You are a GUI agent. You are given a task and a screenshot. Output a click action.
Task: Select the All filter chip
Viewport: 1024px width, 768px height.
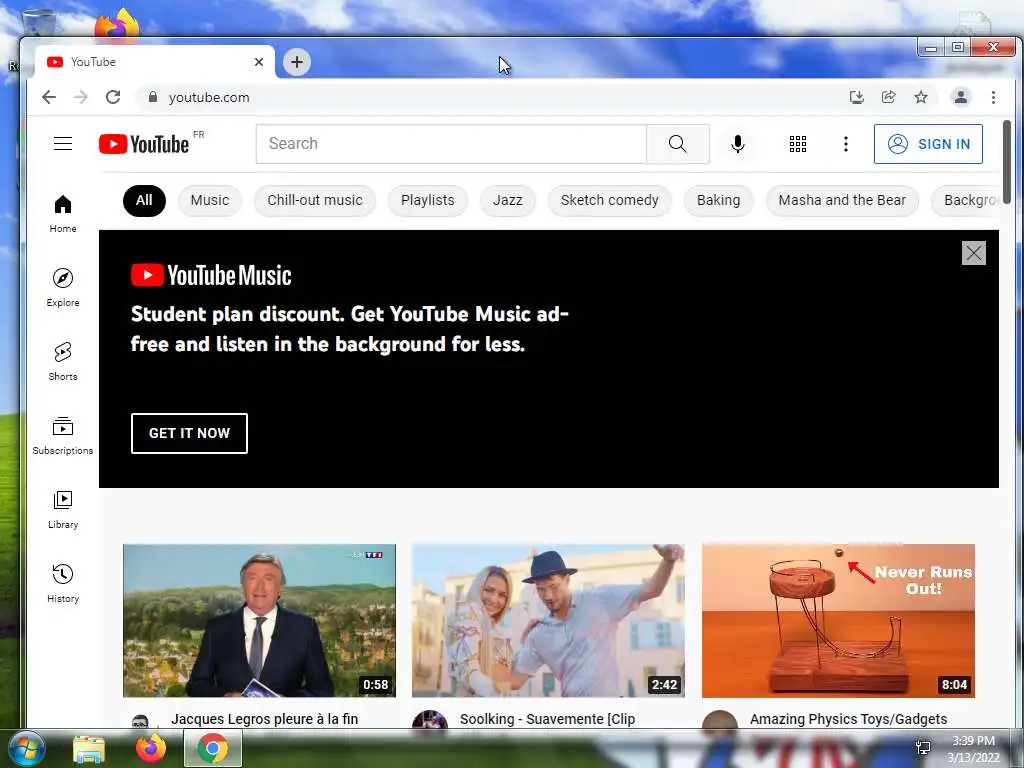click(x=144, y=200)
